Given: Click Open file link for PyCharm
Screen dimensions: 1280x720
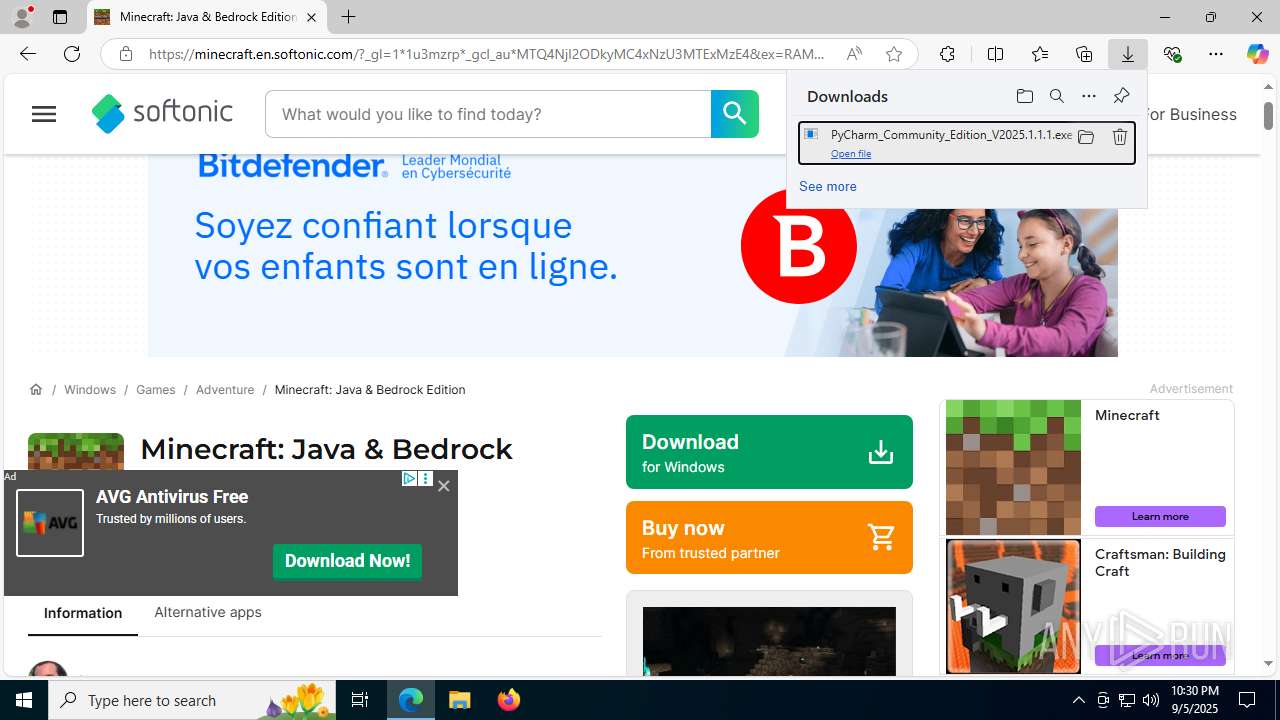Looking at the screenshot, I should 851,154.
